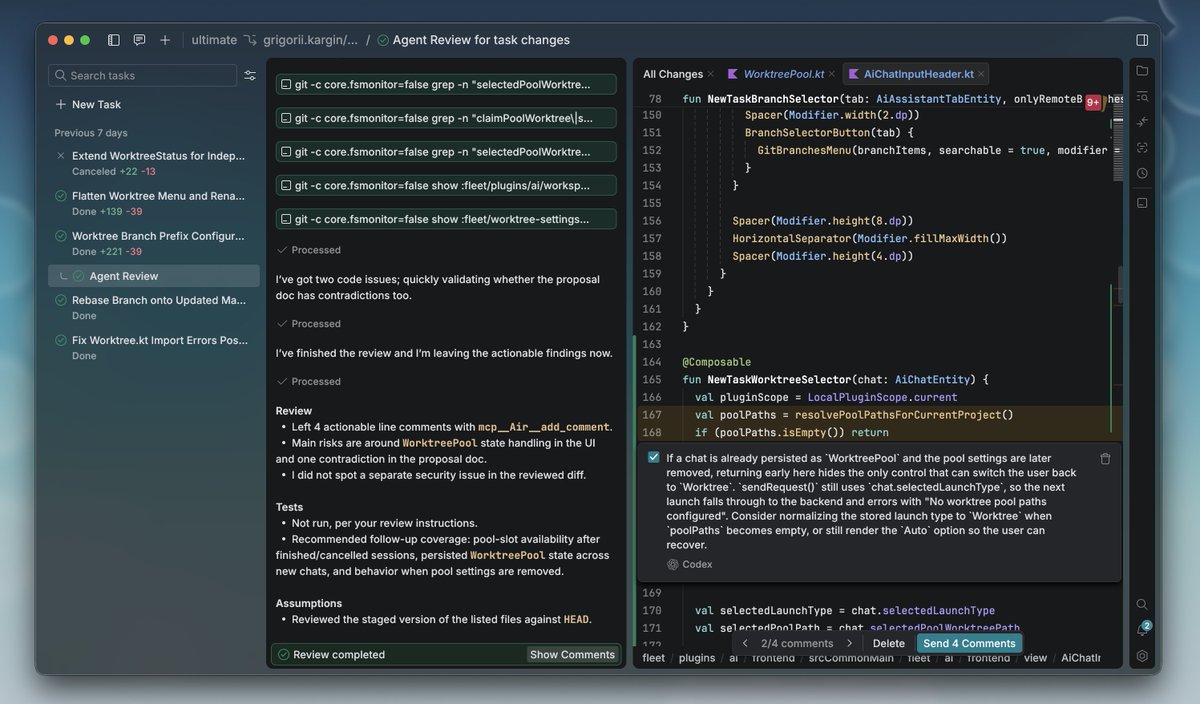Delete the Codex comment via trash icon
The image size is (1200, 704).
click(1105, 458)
